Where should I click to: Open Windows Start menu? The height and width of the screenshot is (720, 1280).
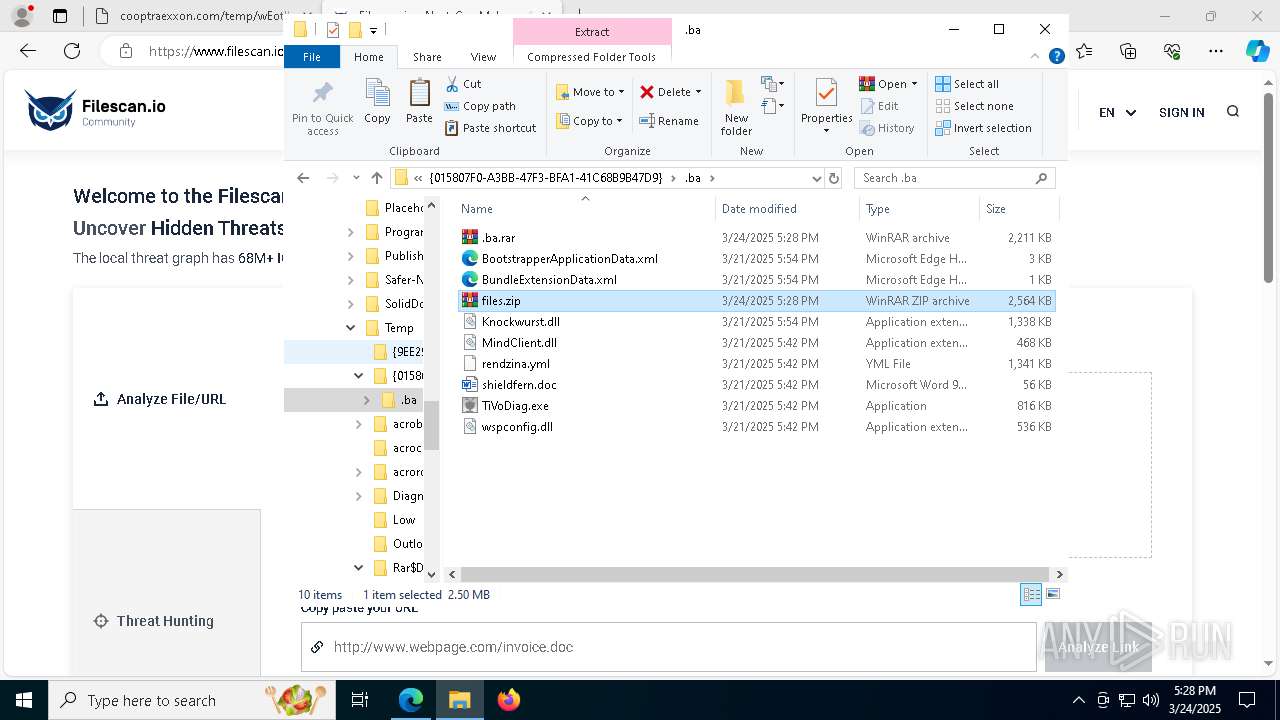22,700
